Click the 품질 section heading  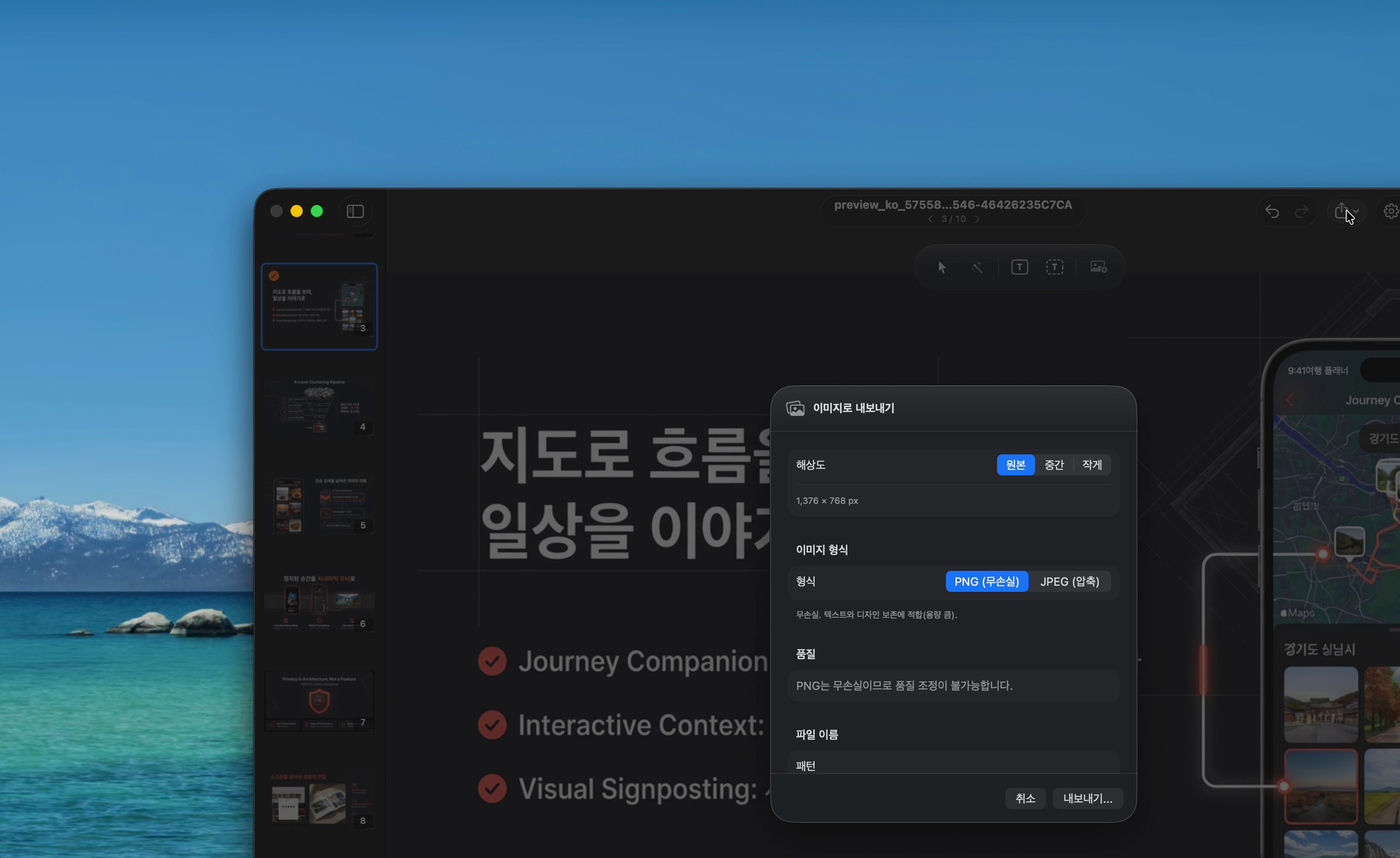pyautogui.click(x=806, y=654)
